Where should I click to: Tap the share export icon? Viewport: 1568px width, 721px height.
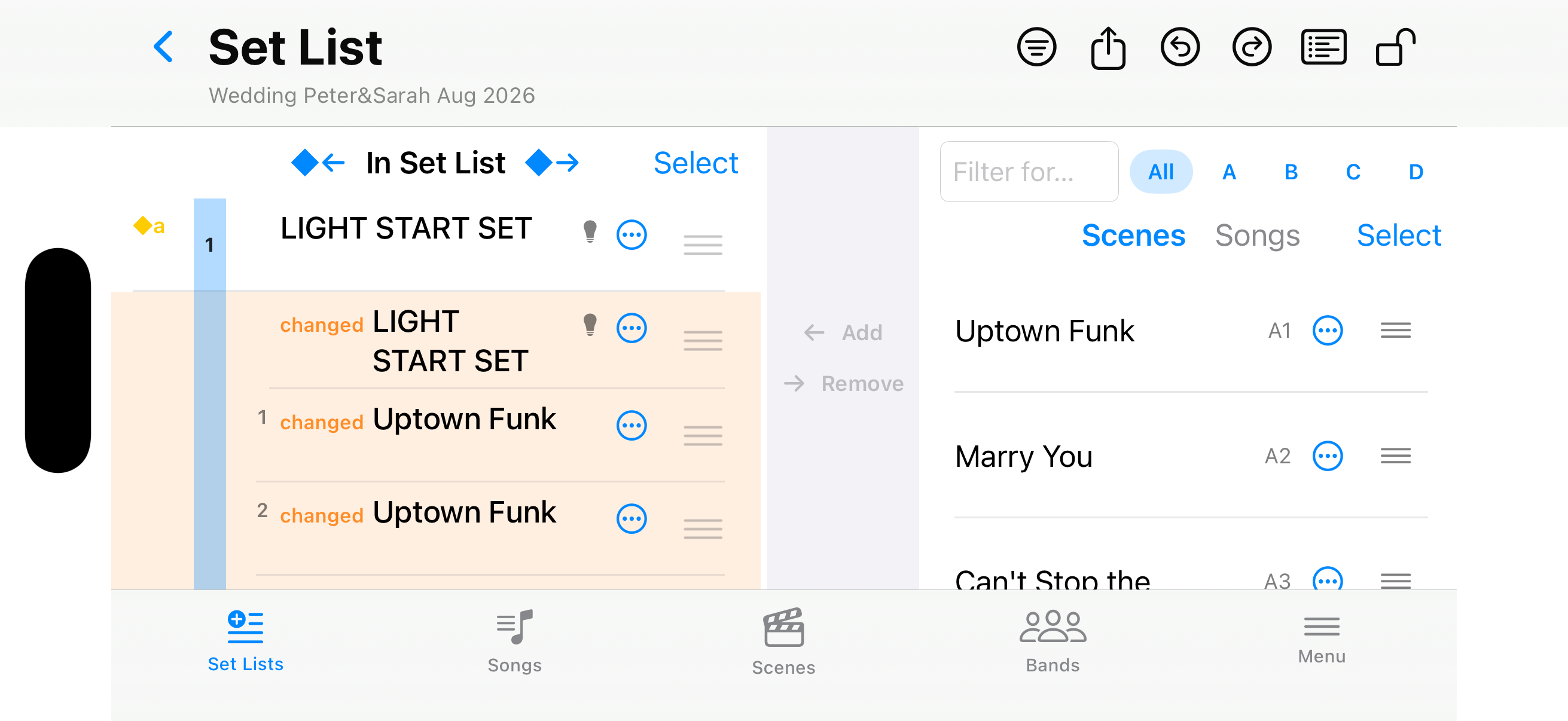tap(1108, 47)
